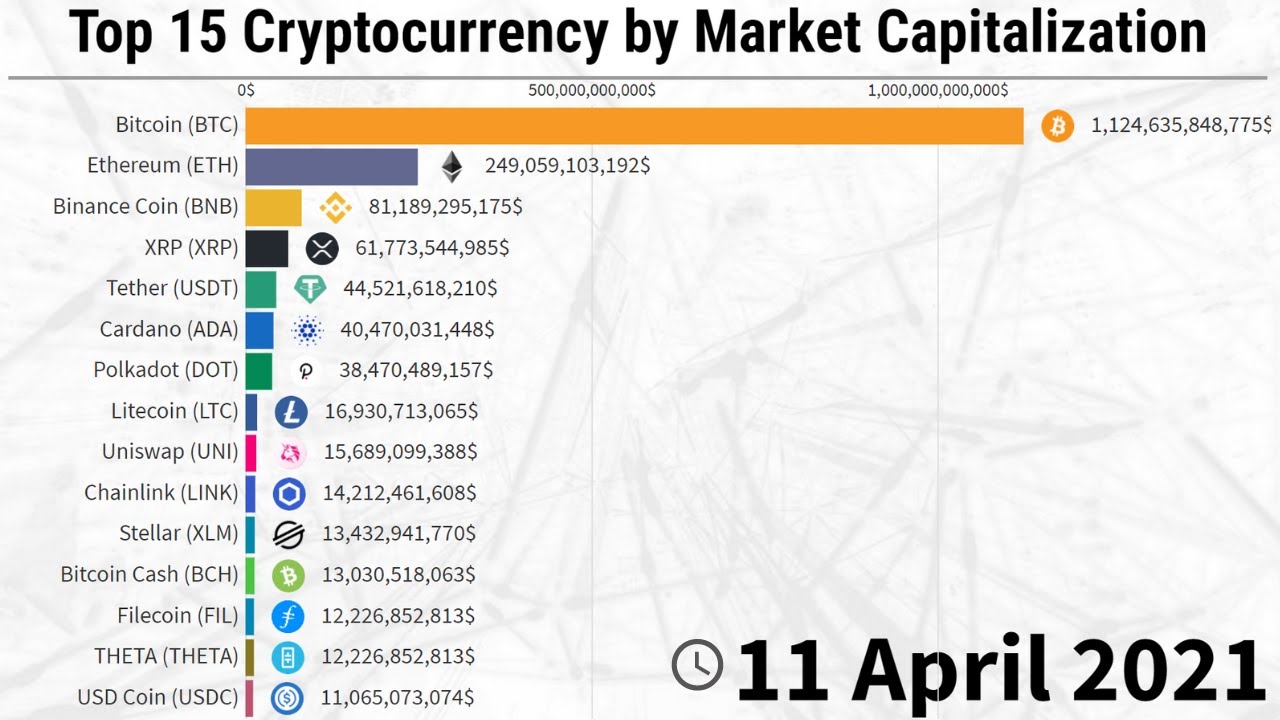Click the black XRP logo icon

tap(322, 248)
